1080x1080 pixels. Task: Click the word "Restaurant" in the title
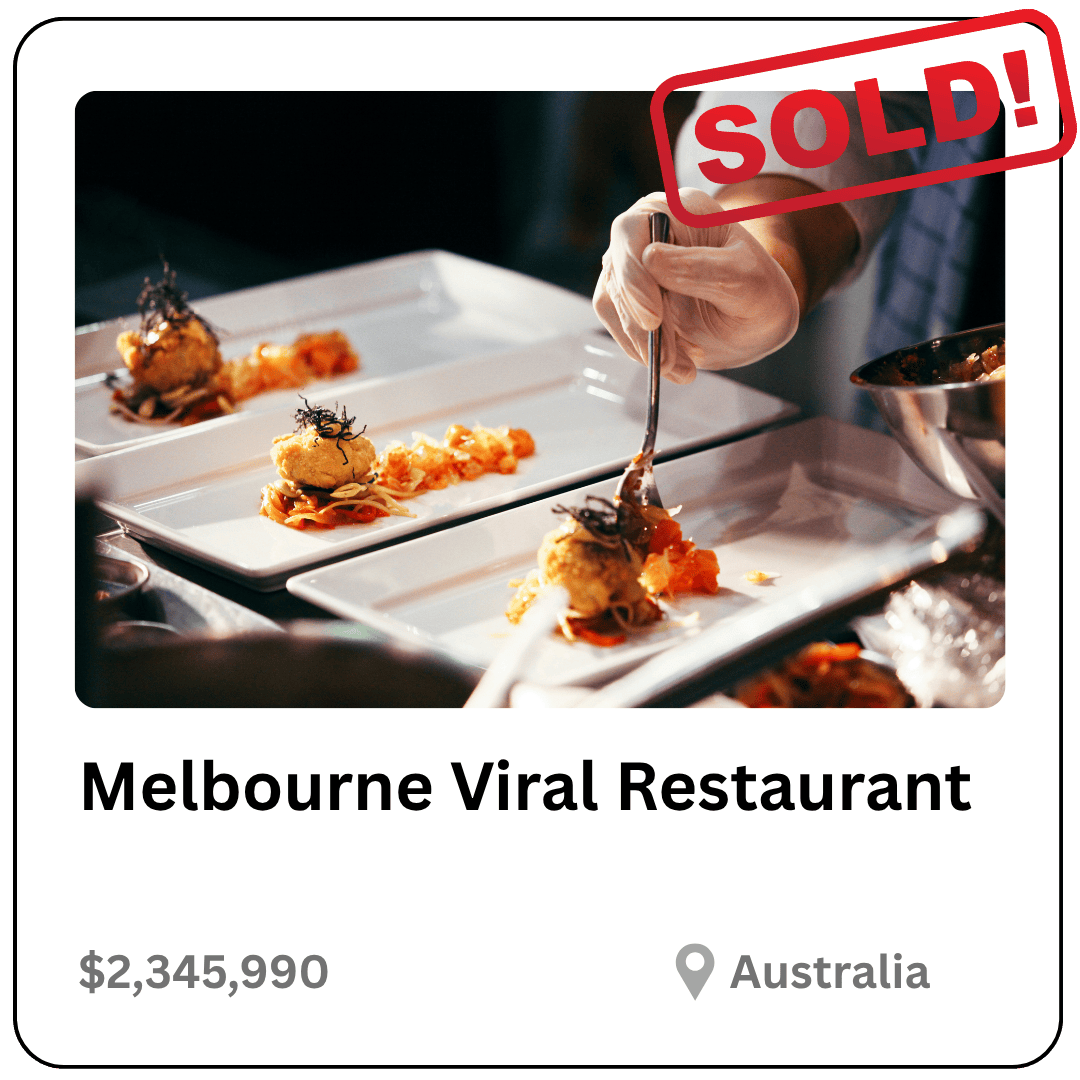(794, 787)
